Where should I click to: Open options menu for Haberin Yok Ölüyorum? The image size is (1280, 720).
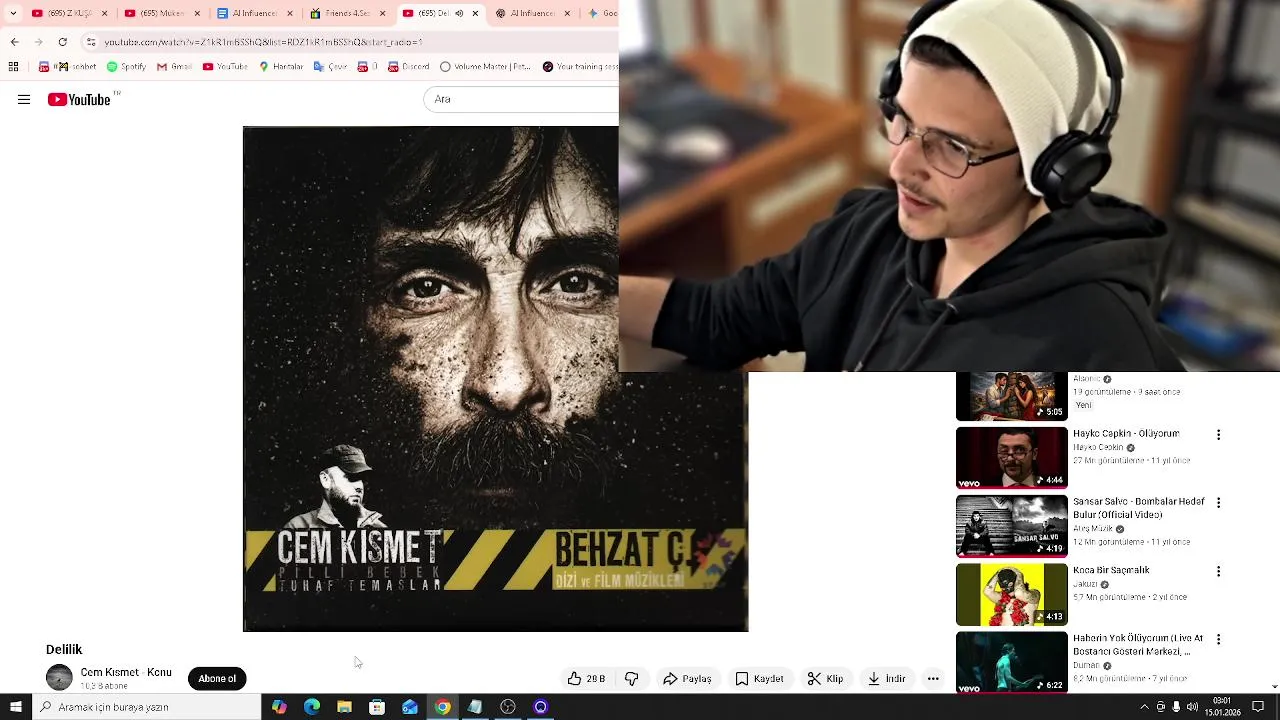click(x=1218, y=639)
